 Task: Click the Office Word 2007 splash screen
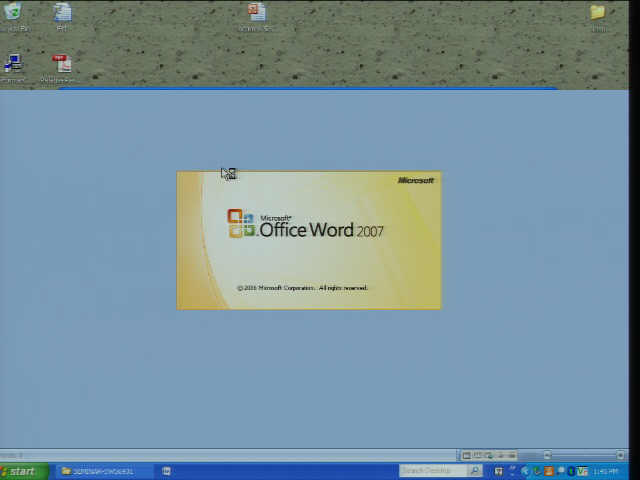(x=309, y=240)
